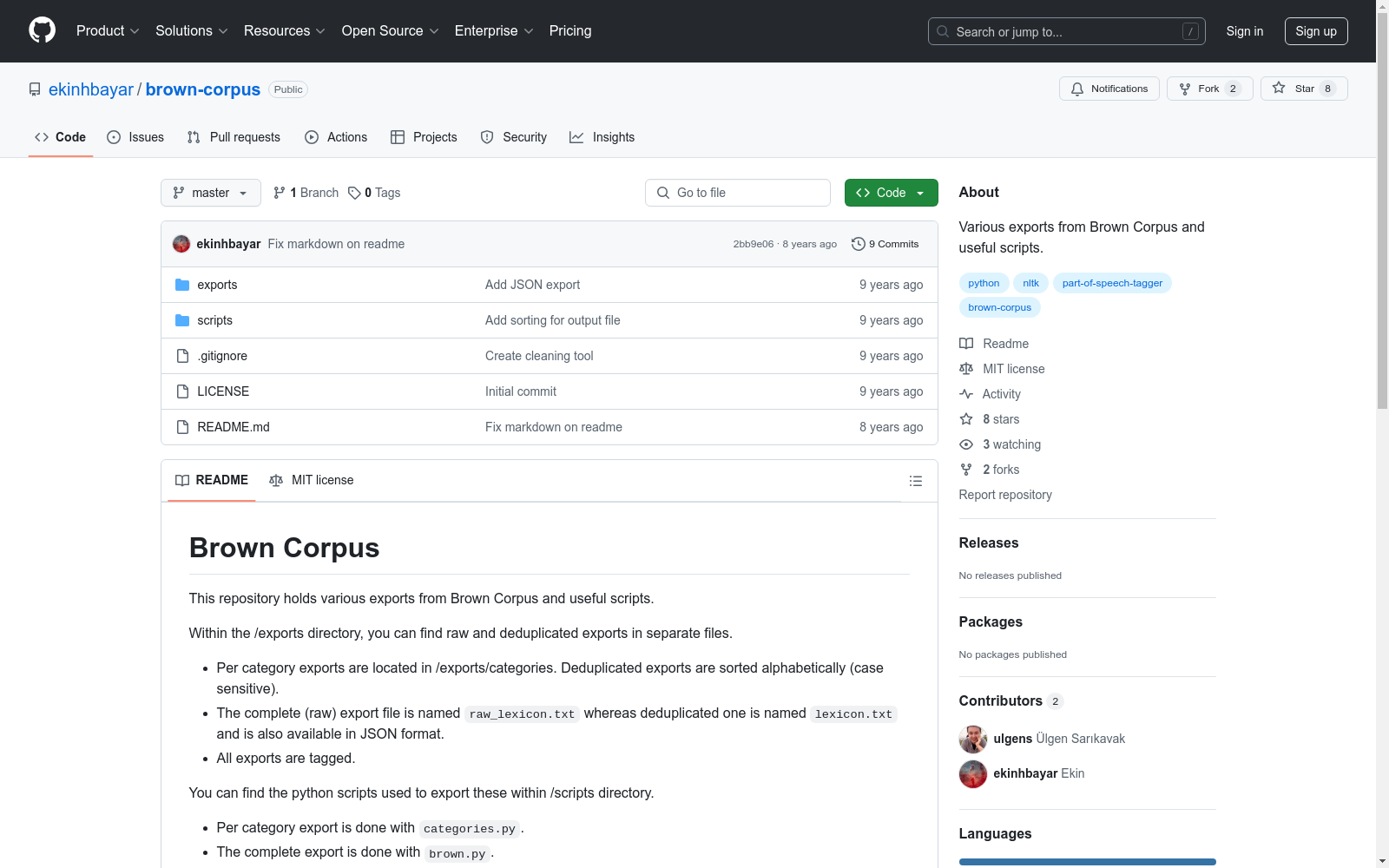This screenshot has height=868, width=1389.
Task: Open the Contributors heading link
Action: tap(1011, 700)
